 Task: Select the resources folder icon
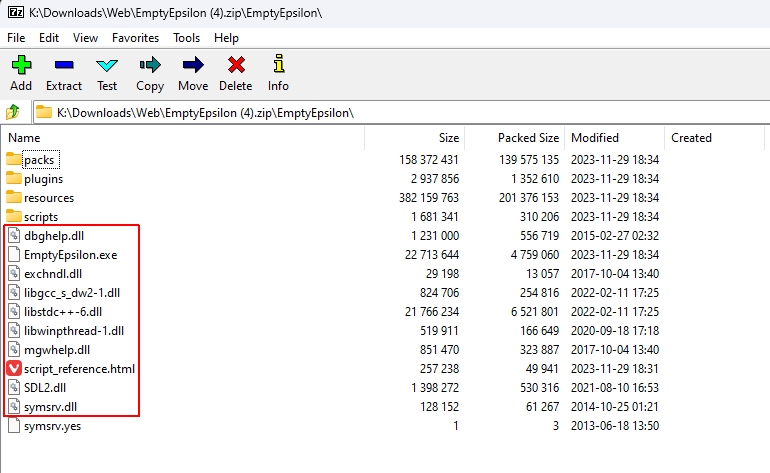point(14,197)
